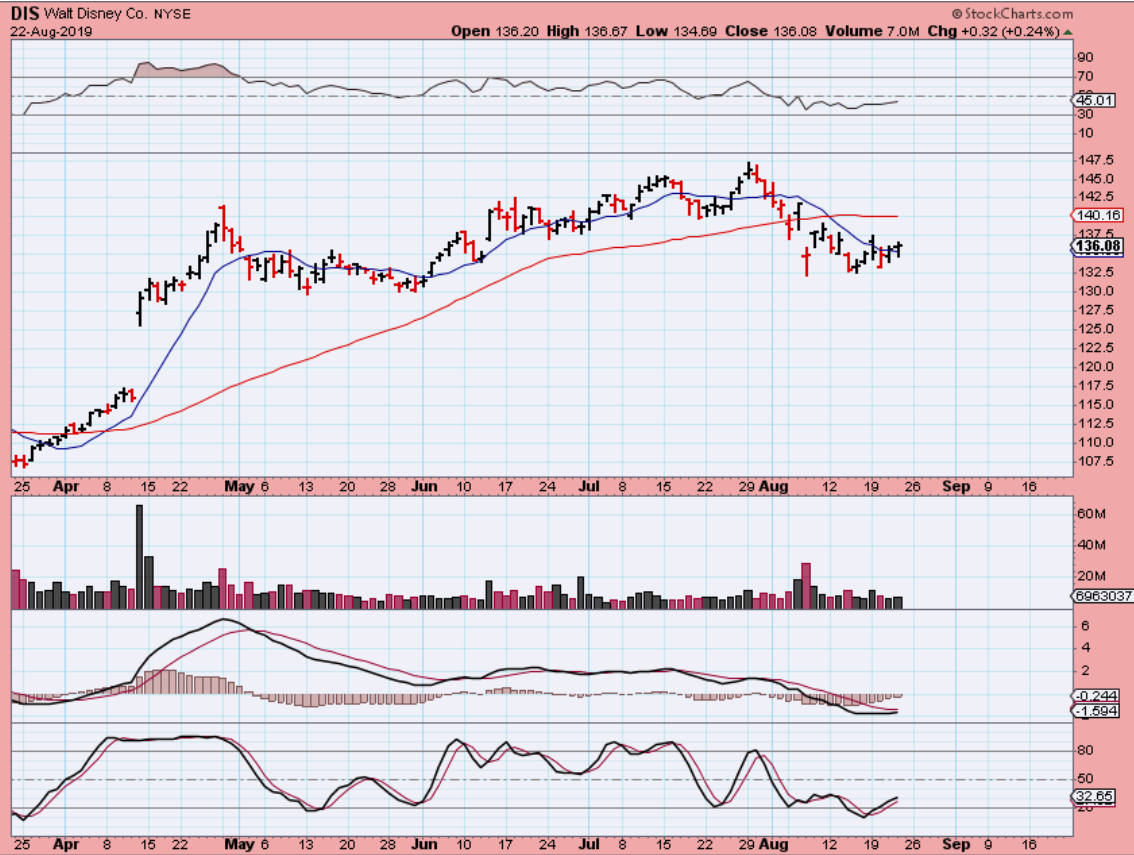Image resolution: width=1134 pixels, height=855 pixels.
Task: Click the 142.5 price axis label
Action: click(1095, 197)
